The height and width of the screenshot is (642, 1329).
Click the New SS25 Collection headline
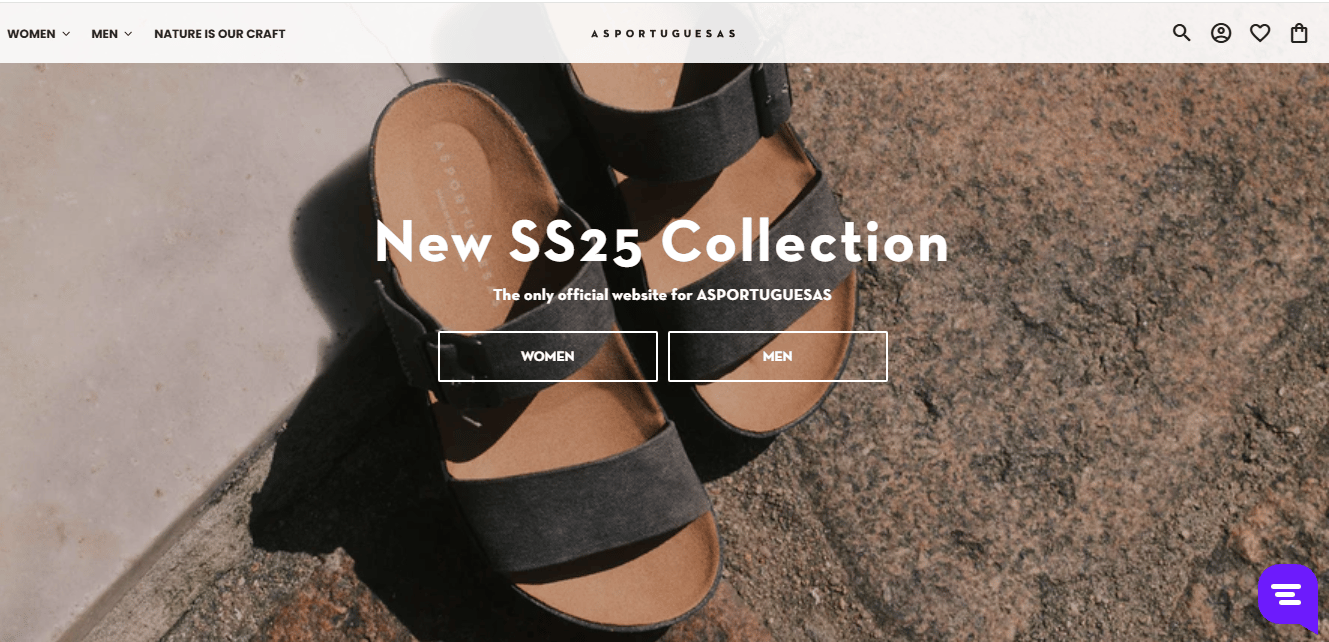(662, 242)
